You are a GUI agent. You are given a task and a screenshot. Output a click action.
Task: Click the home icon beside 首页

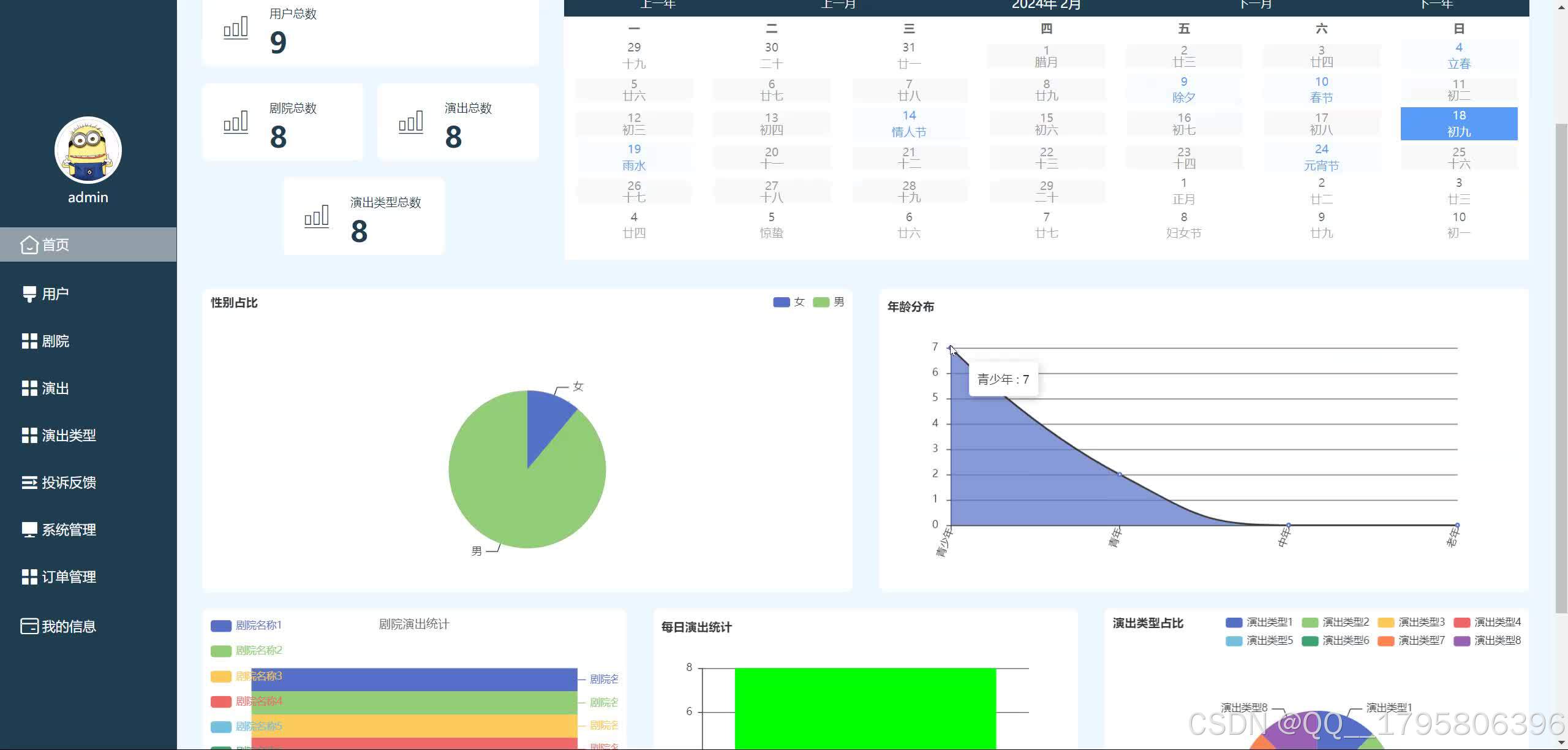tap(29, 245)
